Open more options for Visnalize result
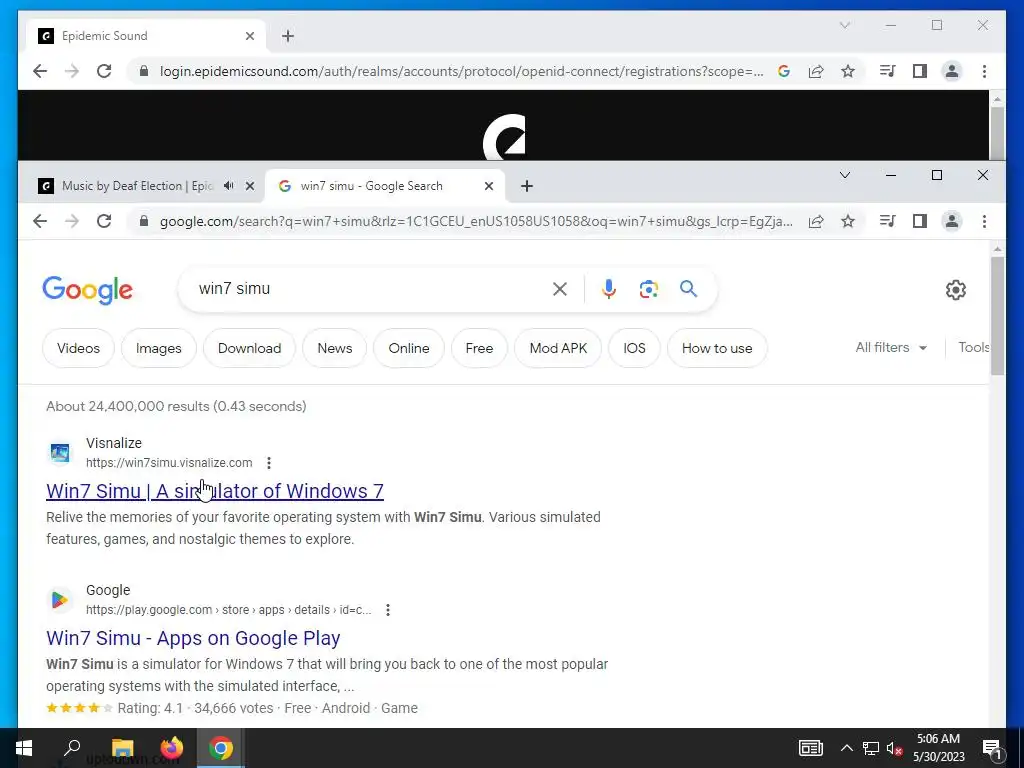The width and height of the screenshot is (1024, 768). click(269, 463)
